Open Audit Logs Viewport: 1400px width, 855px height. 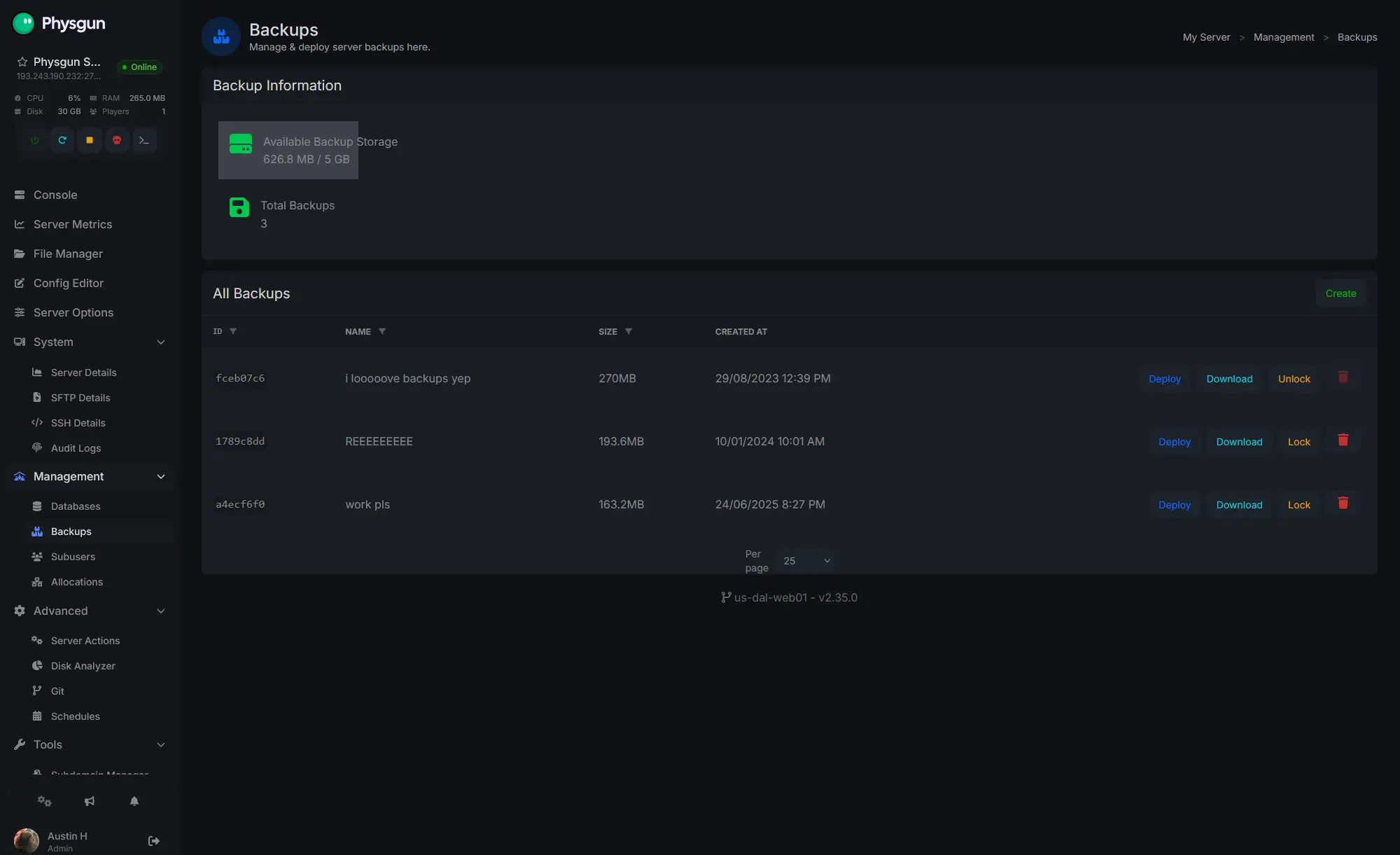98,448
